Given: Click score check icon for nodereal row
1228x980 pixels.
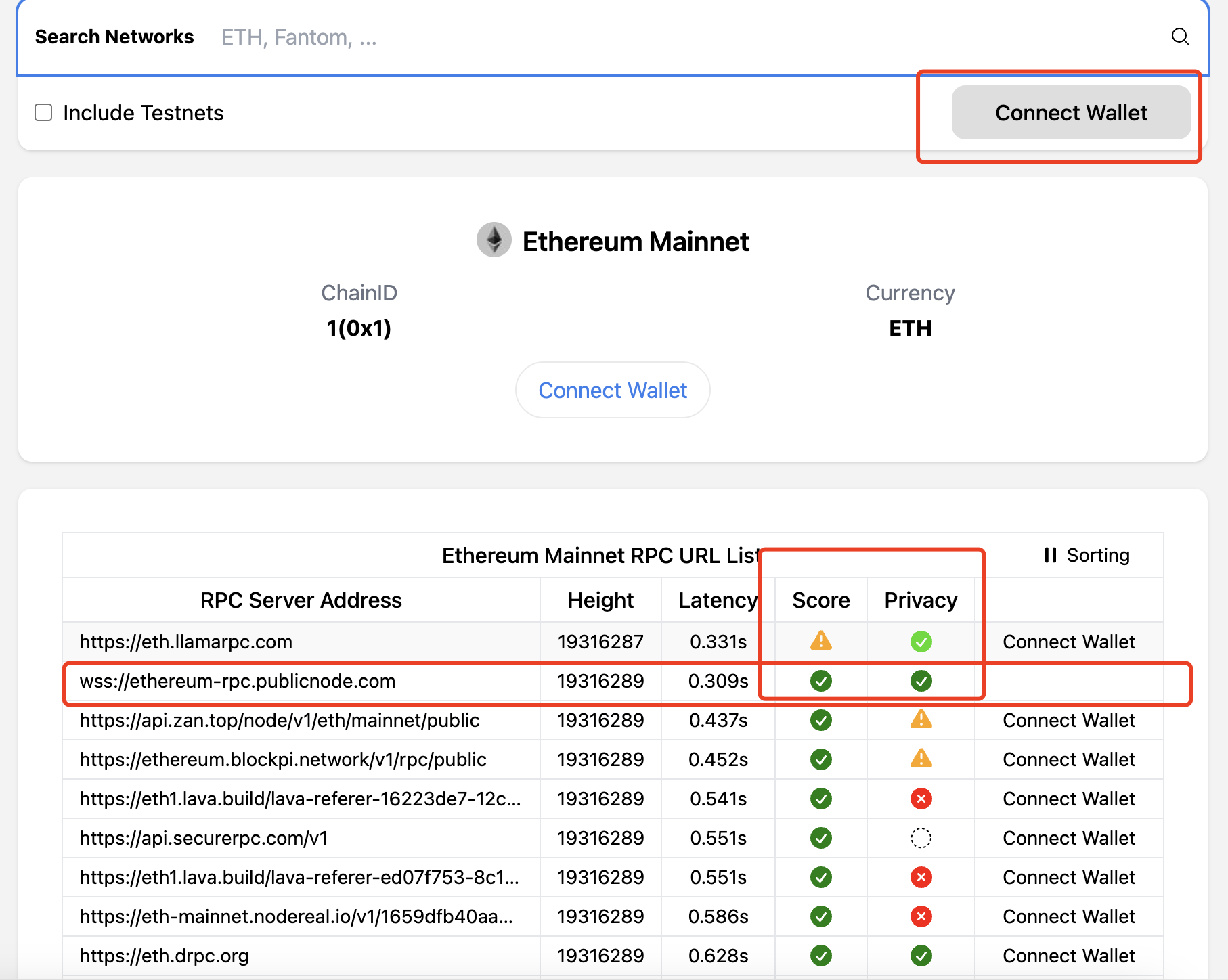Looking at the screenshot, I should click(x=821, y=916).
